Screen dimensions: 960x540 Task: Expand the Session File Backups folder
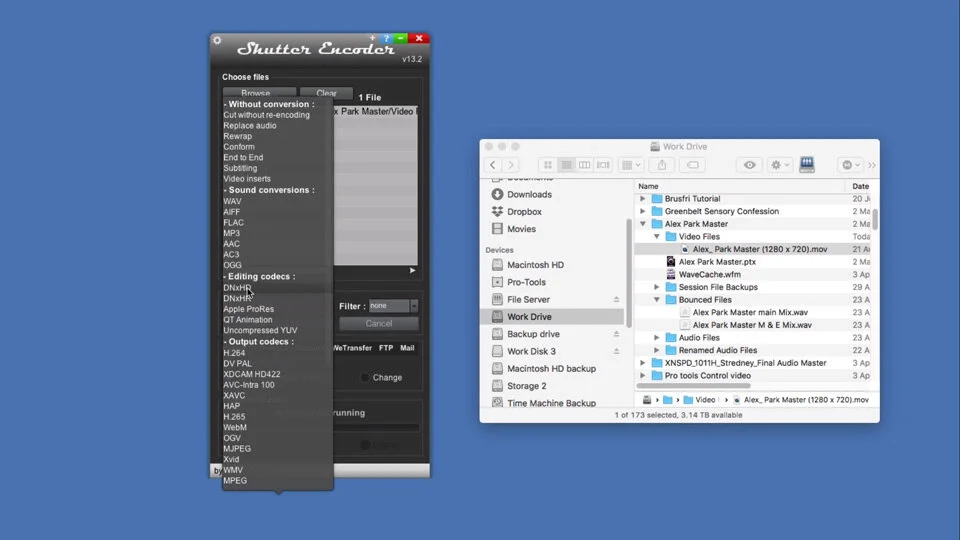coord(656,287)
